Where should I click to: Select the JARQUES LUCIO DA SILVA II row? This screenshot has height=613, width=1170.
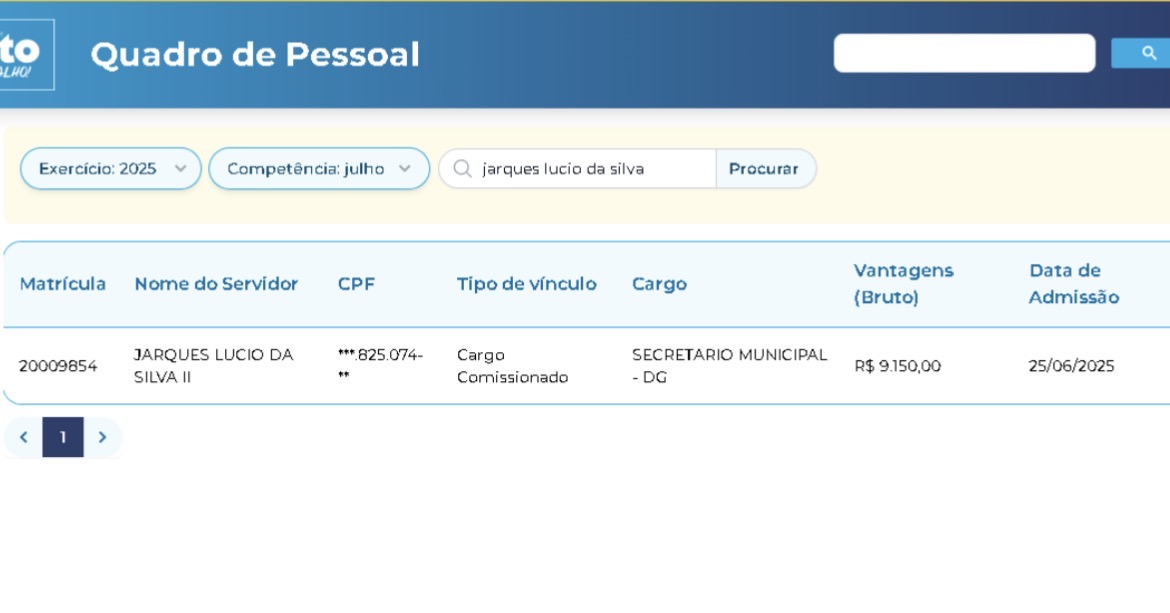586,365
